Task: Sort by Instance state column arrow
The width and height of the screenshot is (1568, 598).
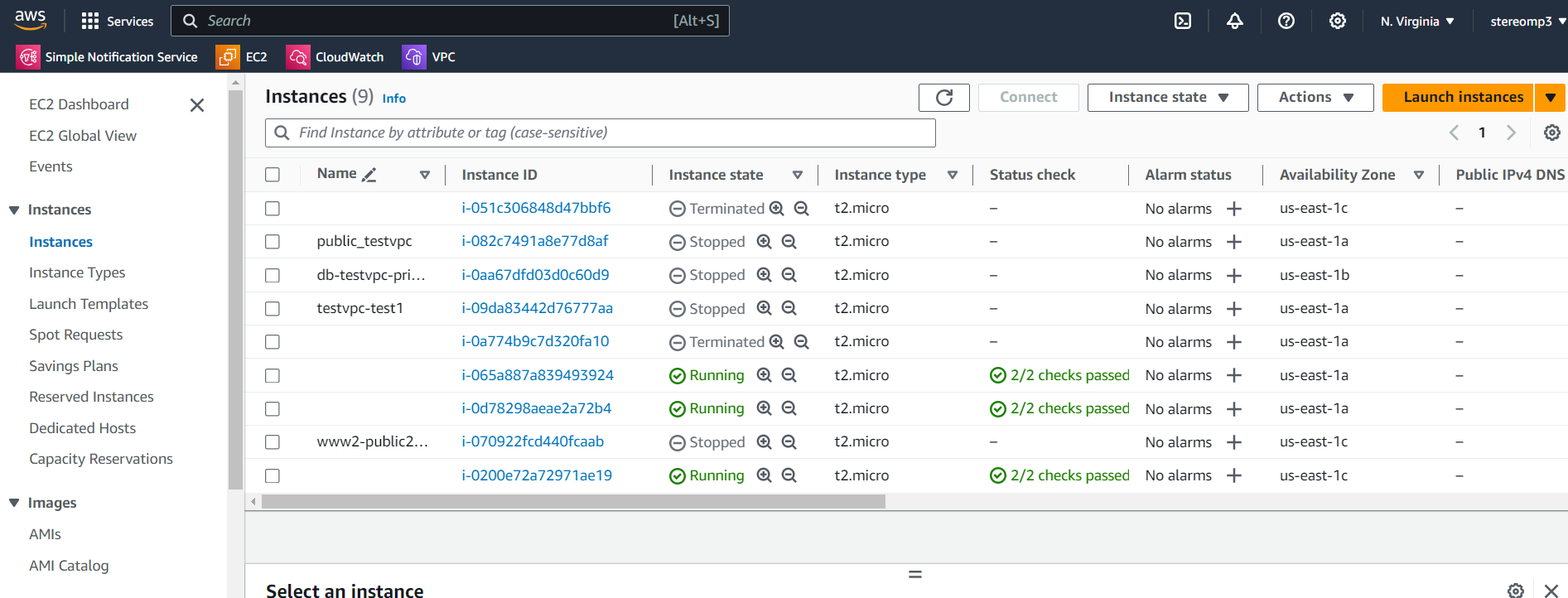Action: [x=797, y=175]
